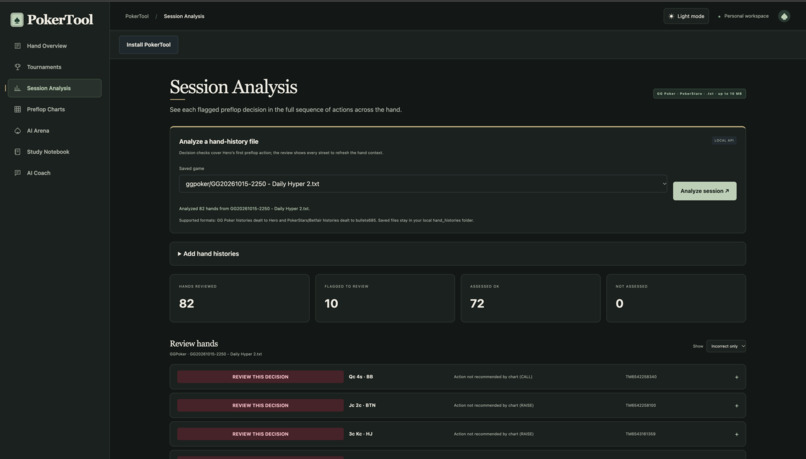This screenshot has width=806, height=459.
Task: Expand the Jc 2c BTN hand row
Action: click(x=736, y=406)
